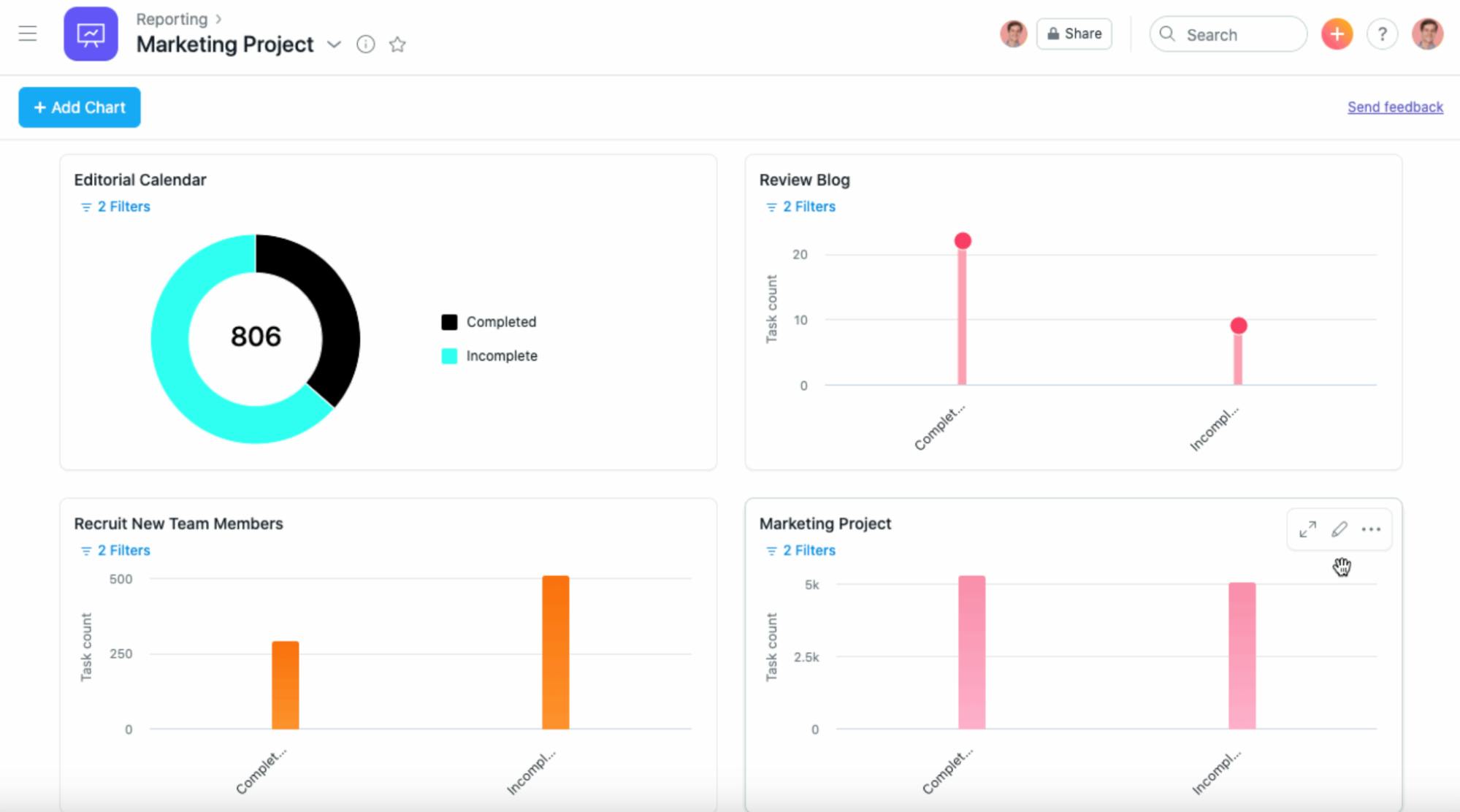Star the Marketing Project dashboard
Viewport: 1460px width, 812px height.
pos(398,45)
